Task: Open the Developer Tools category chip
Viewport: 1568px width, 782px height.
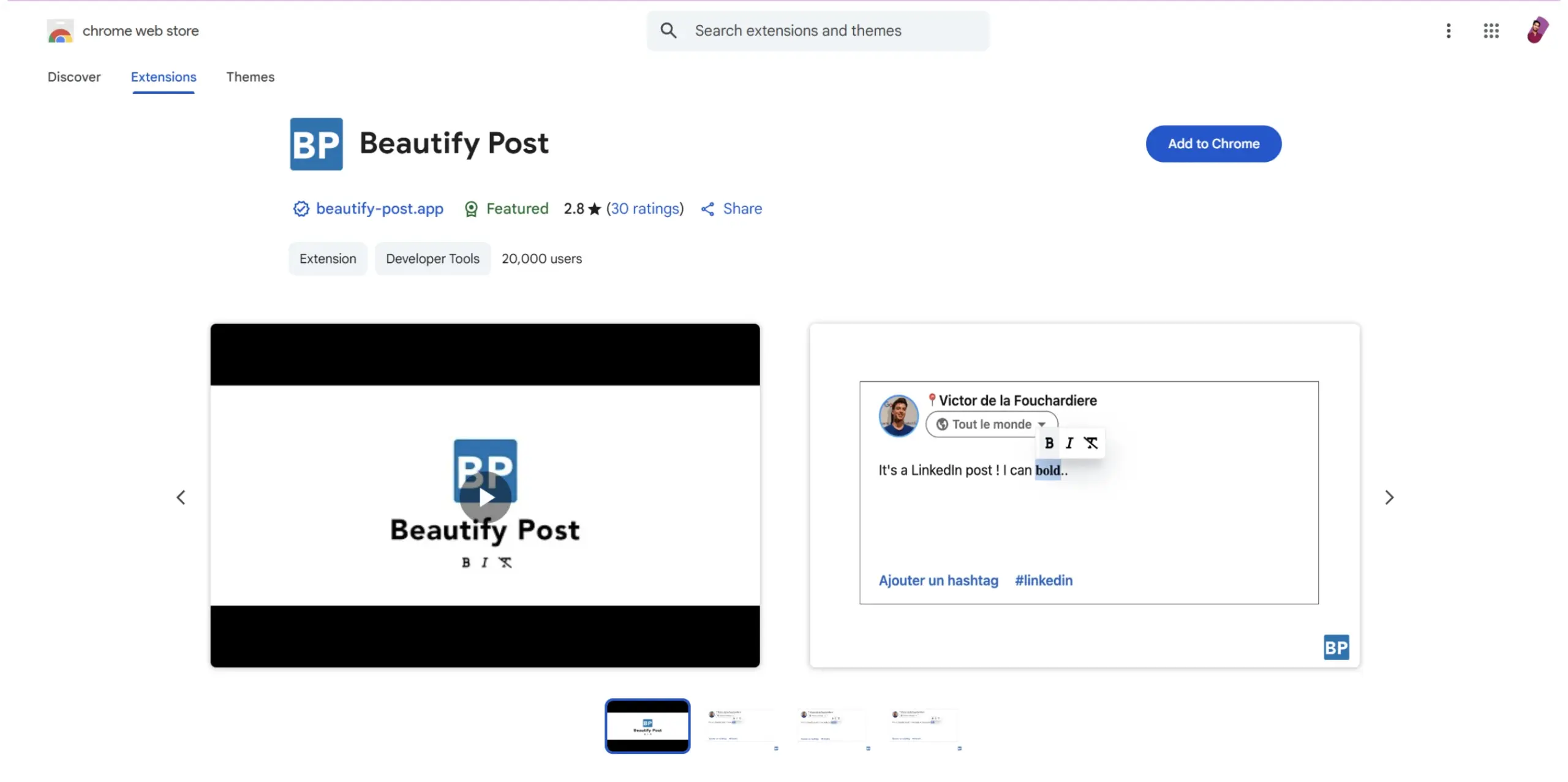Action: (432, 259)
